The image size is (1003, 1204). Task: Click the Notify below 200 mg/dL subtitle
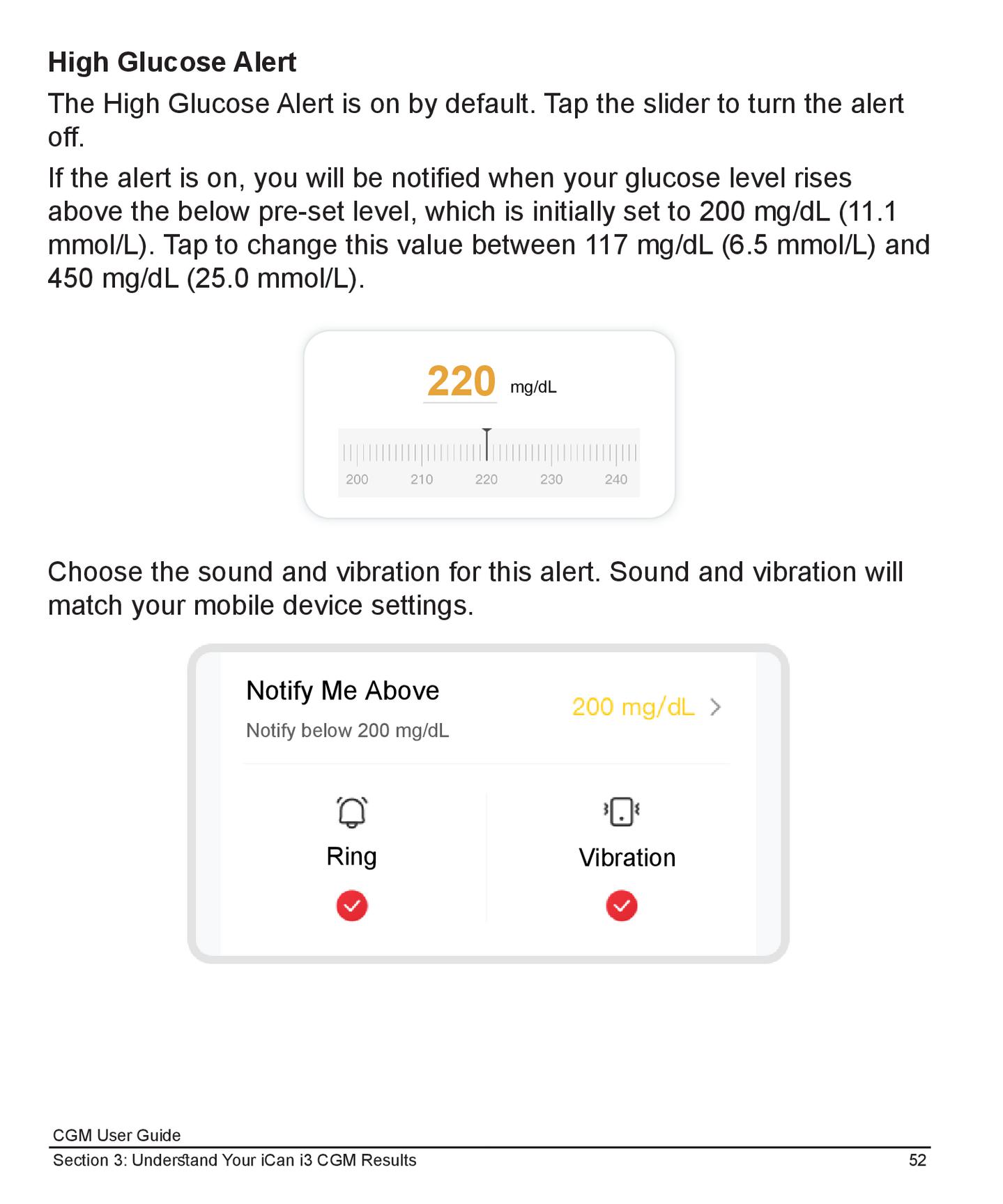point(347,731)
